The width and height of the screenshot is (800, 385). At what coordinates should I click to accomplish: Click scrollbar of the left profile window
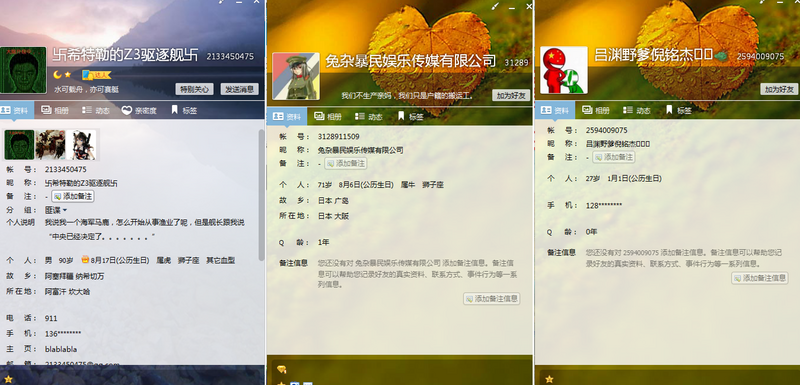262,194
